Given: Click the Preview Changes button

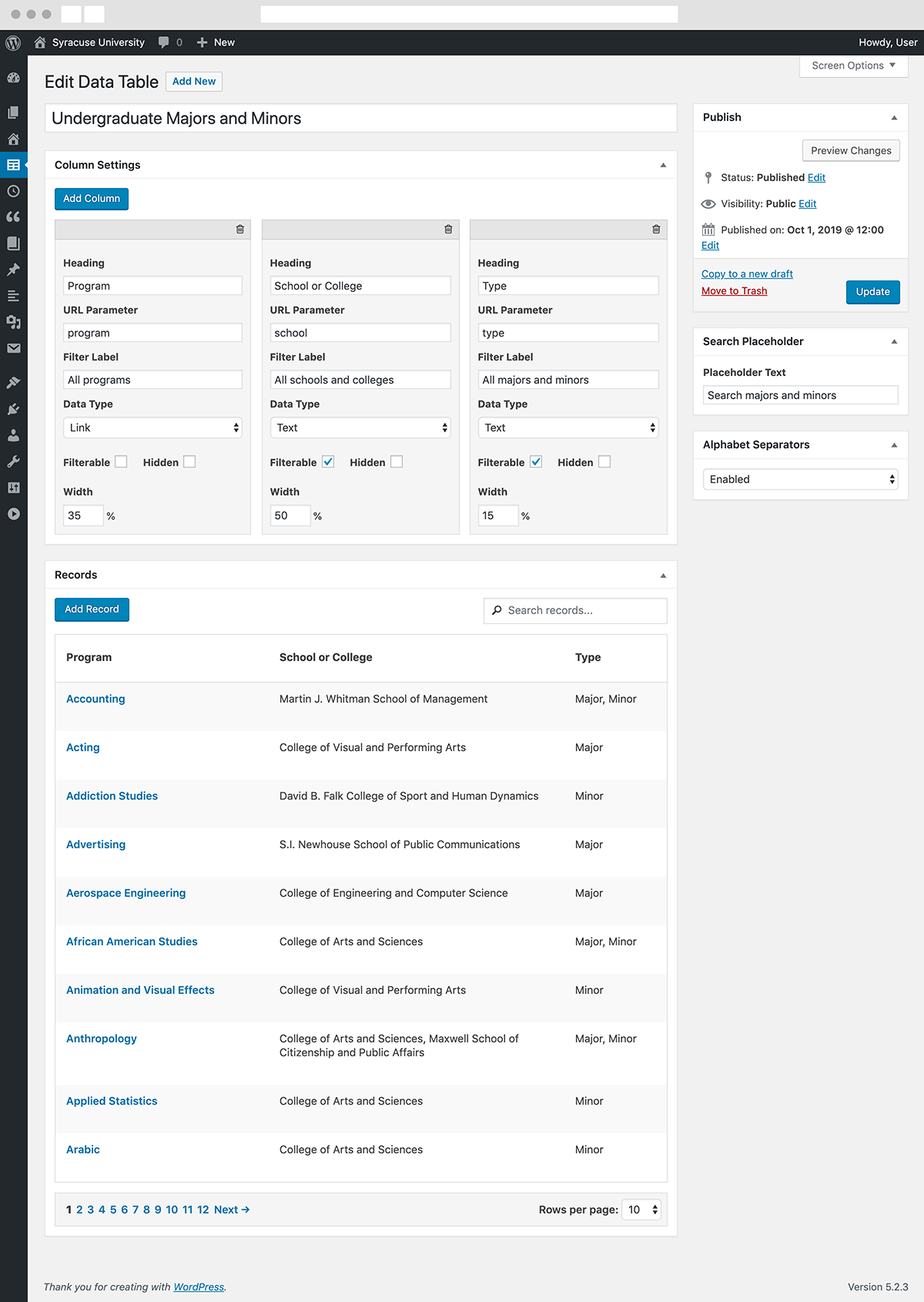Looking at the screenshot, I should click(851, 150).
